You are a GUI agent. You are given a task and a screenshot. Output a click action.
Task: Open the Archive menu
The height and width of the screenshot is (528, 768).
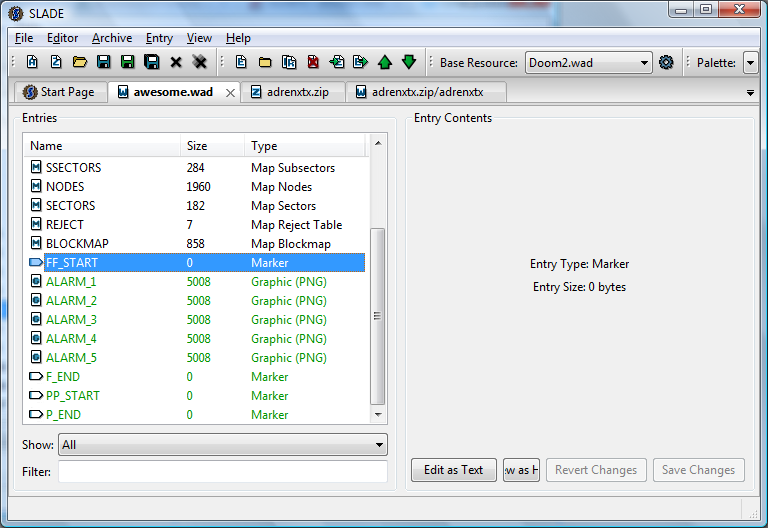pos(112,38)
